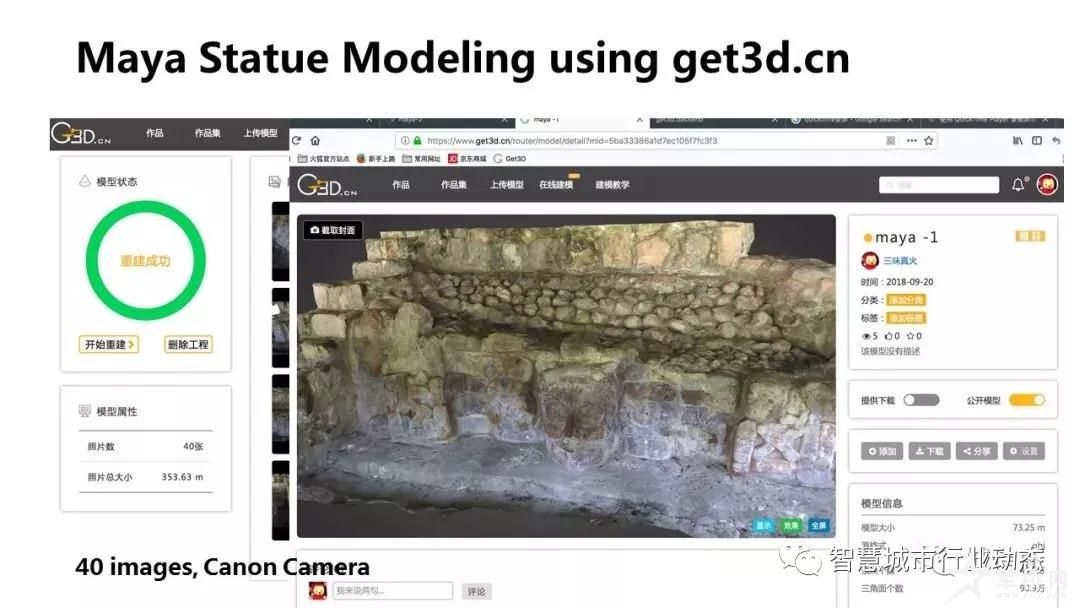This screenshot has width=1080, height=608.
Task: Open author link 三味真火
Action: pos(900,260)
